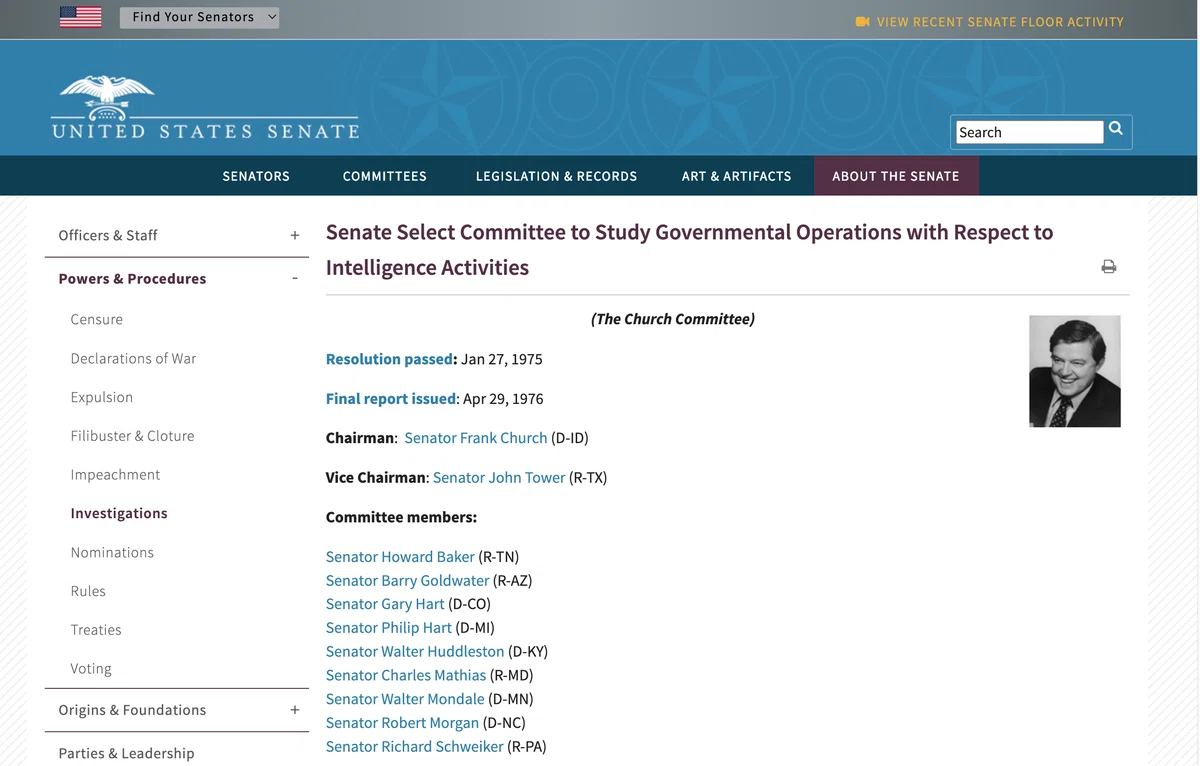1200x766 pixels.
Task: Open Legislation & Records menu
Action: [556, 176]
